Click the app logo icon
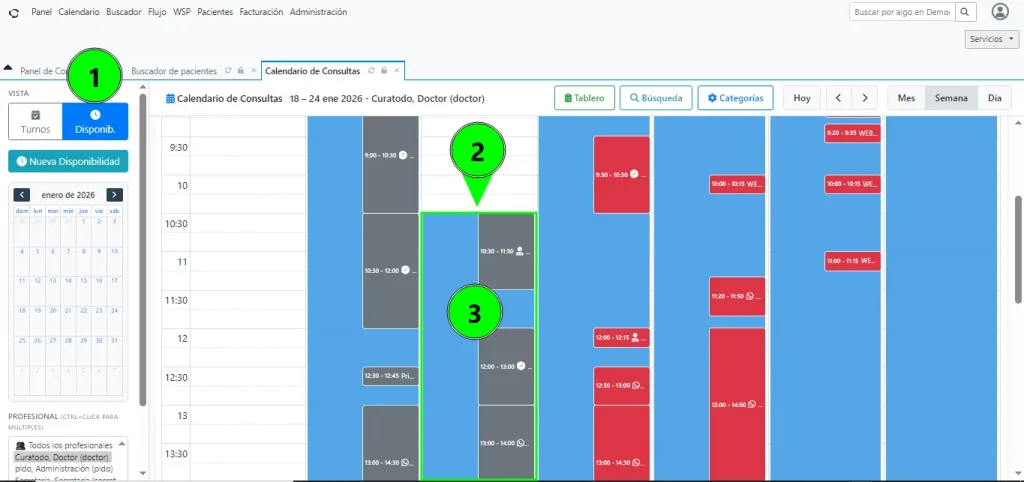Viewport: 1024px width, 482px height. tap(14, 12)
